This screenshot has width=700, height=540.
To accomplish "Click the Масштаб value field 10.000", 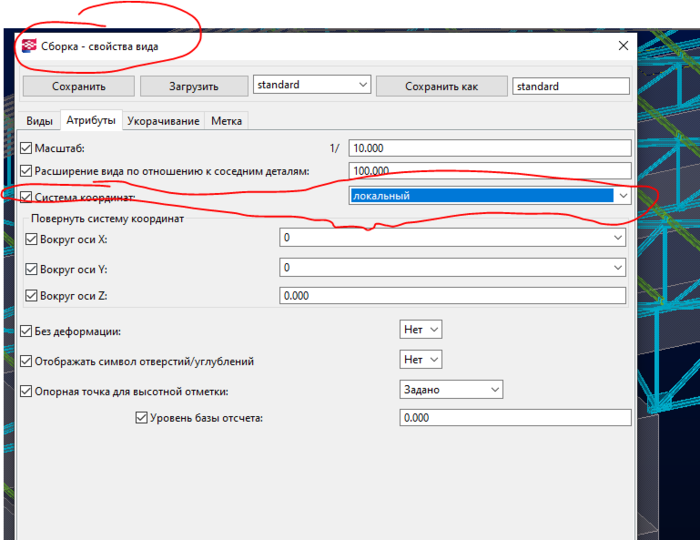I will click(x=490, y=148).
